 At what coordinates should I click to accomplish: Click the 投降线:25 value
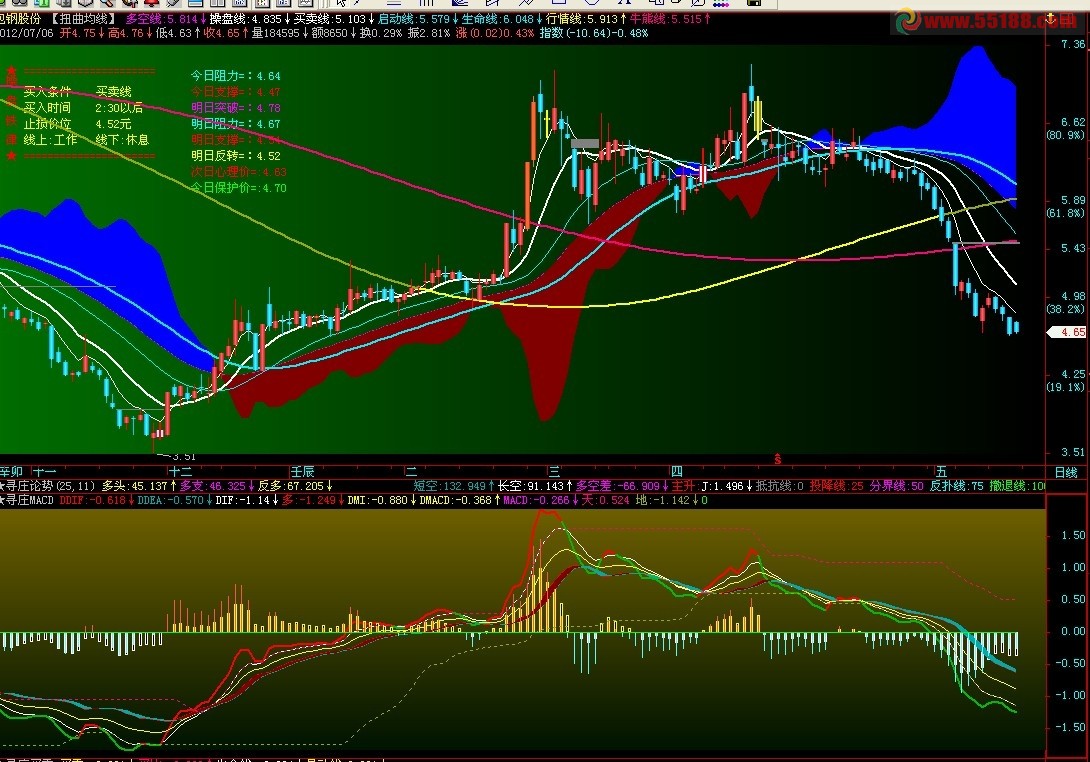pos(836,486)
